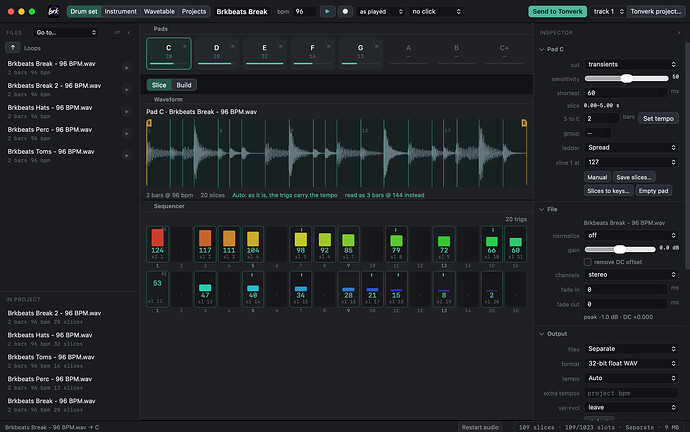
Task: Click the waveform end marker E
Action: (x=524, y=123)
